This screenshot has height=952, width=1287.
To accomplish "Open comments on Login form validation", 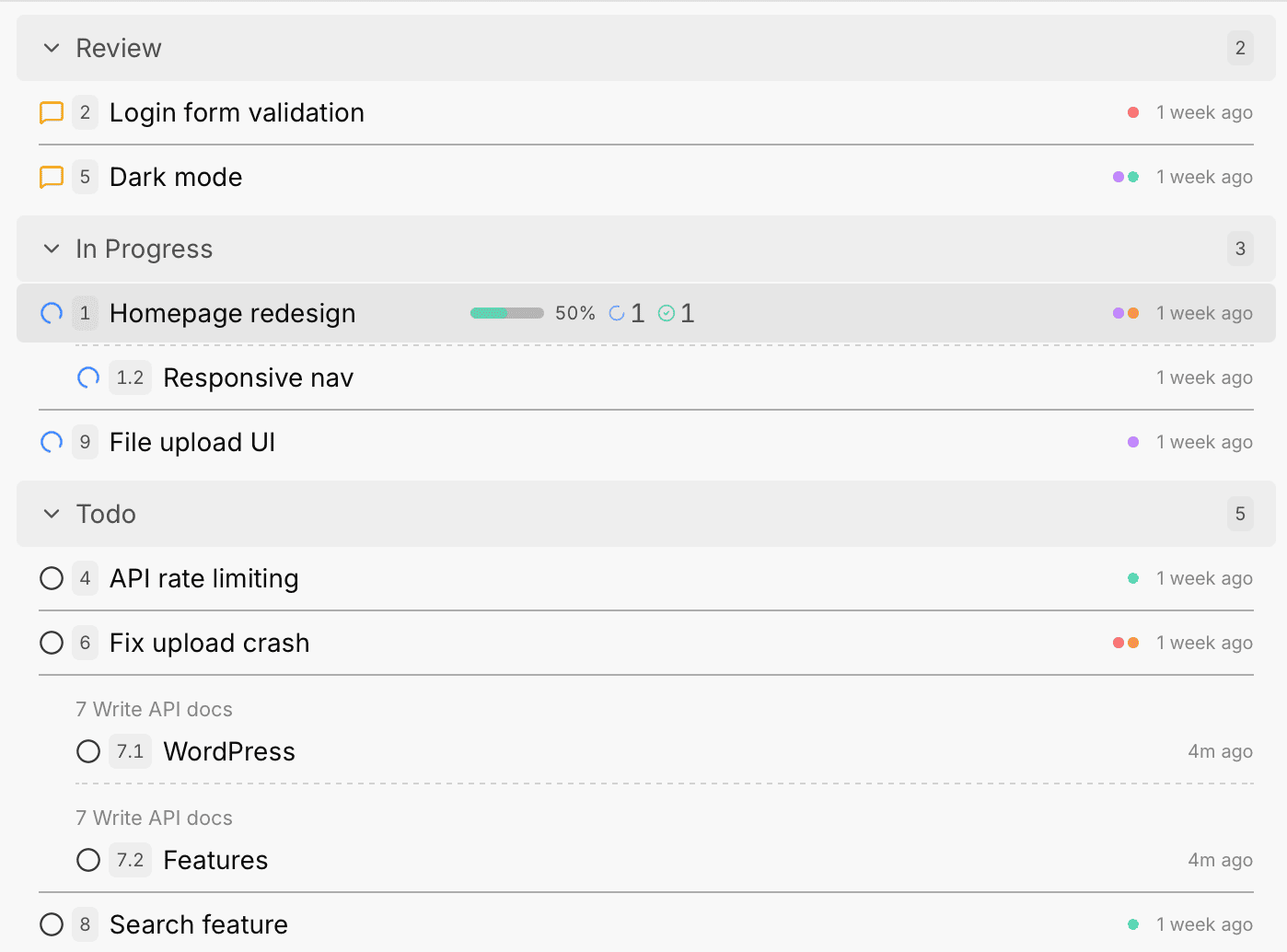I will click(52, 112).
